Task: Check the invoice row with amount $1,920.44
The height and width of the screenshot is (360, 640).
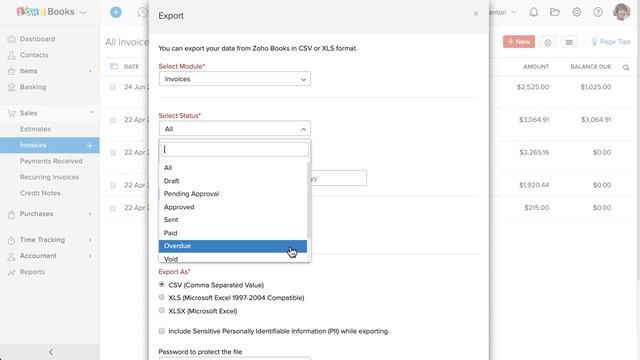Action: (113, 185)
